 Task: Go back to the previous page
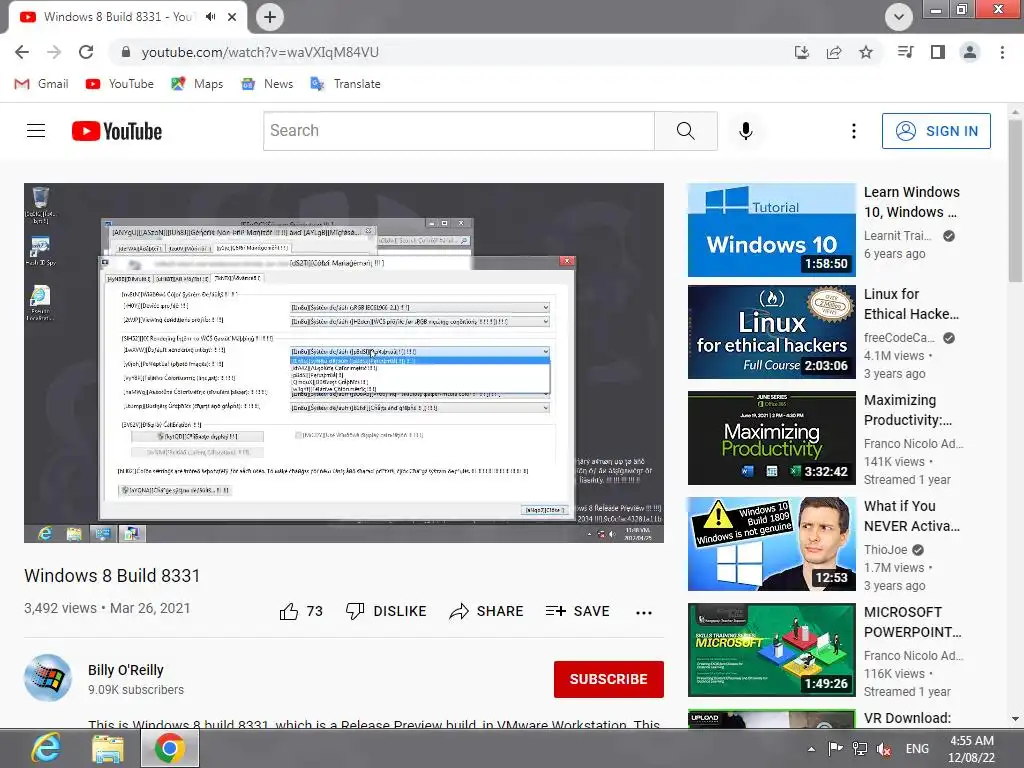(x=22, y=52)
